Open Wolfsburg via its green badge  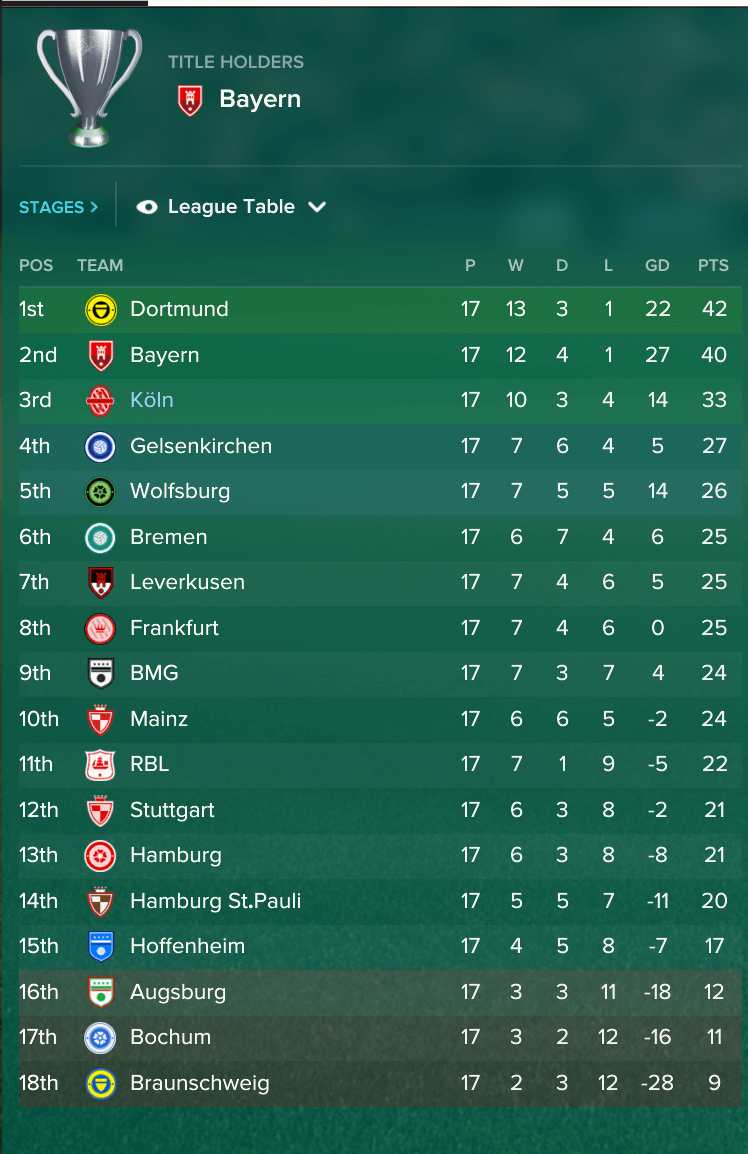coord(100,492)
